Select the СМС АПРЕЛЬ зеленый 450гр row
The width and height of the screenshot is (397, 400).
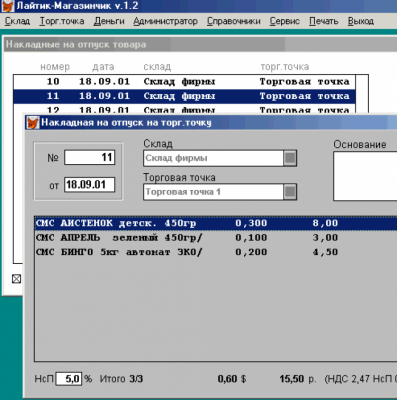pos(216,238)
